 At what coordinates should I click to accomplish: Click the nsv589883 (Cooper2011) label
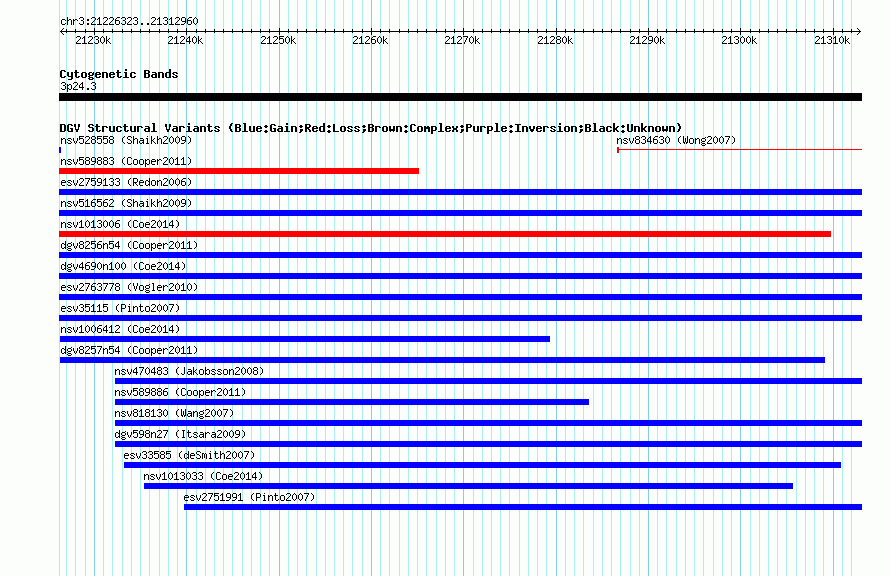pyautogui.click(x=126, y=161)
